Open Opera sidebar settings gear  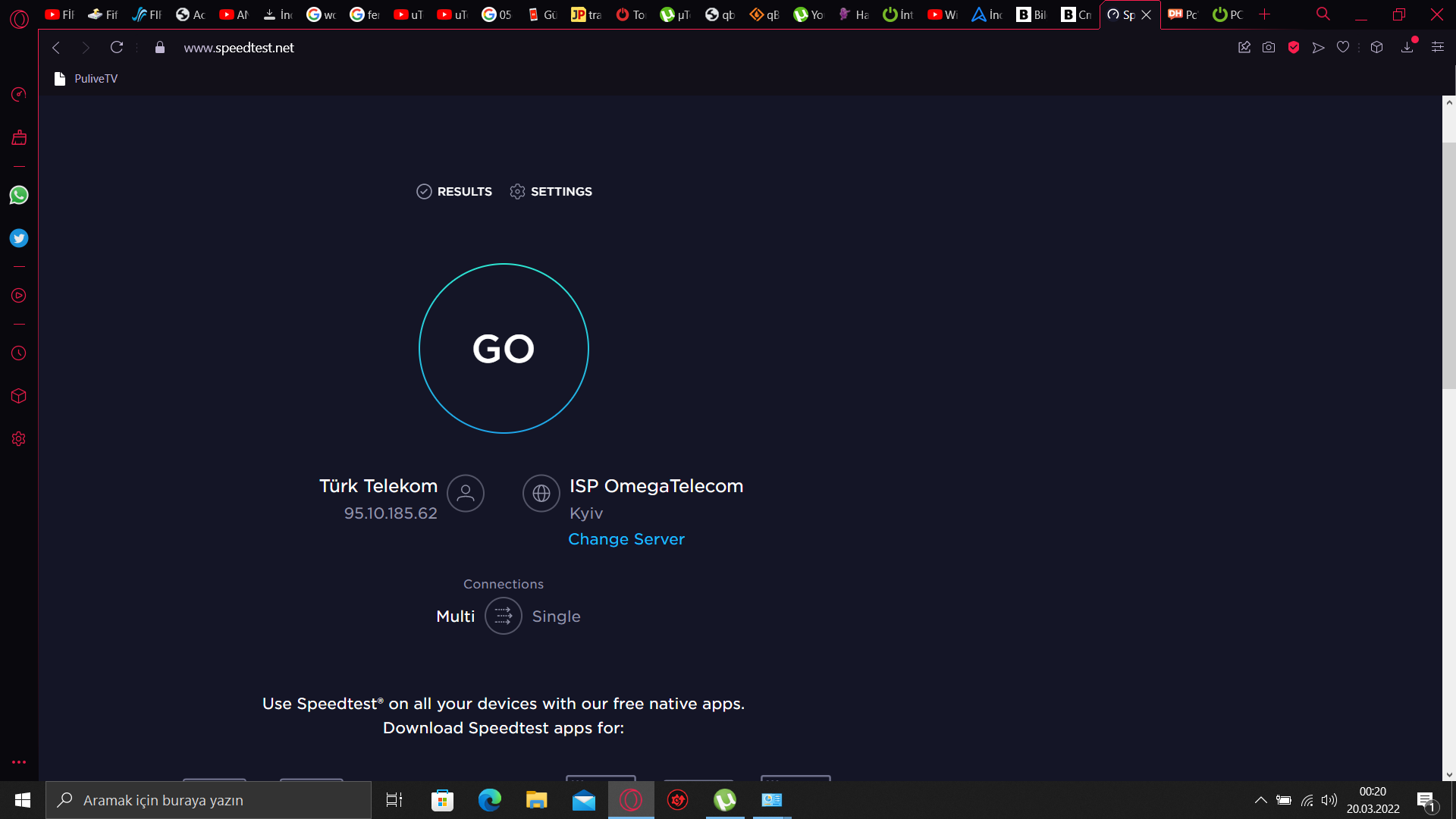pos(19,439)
